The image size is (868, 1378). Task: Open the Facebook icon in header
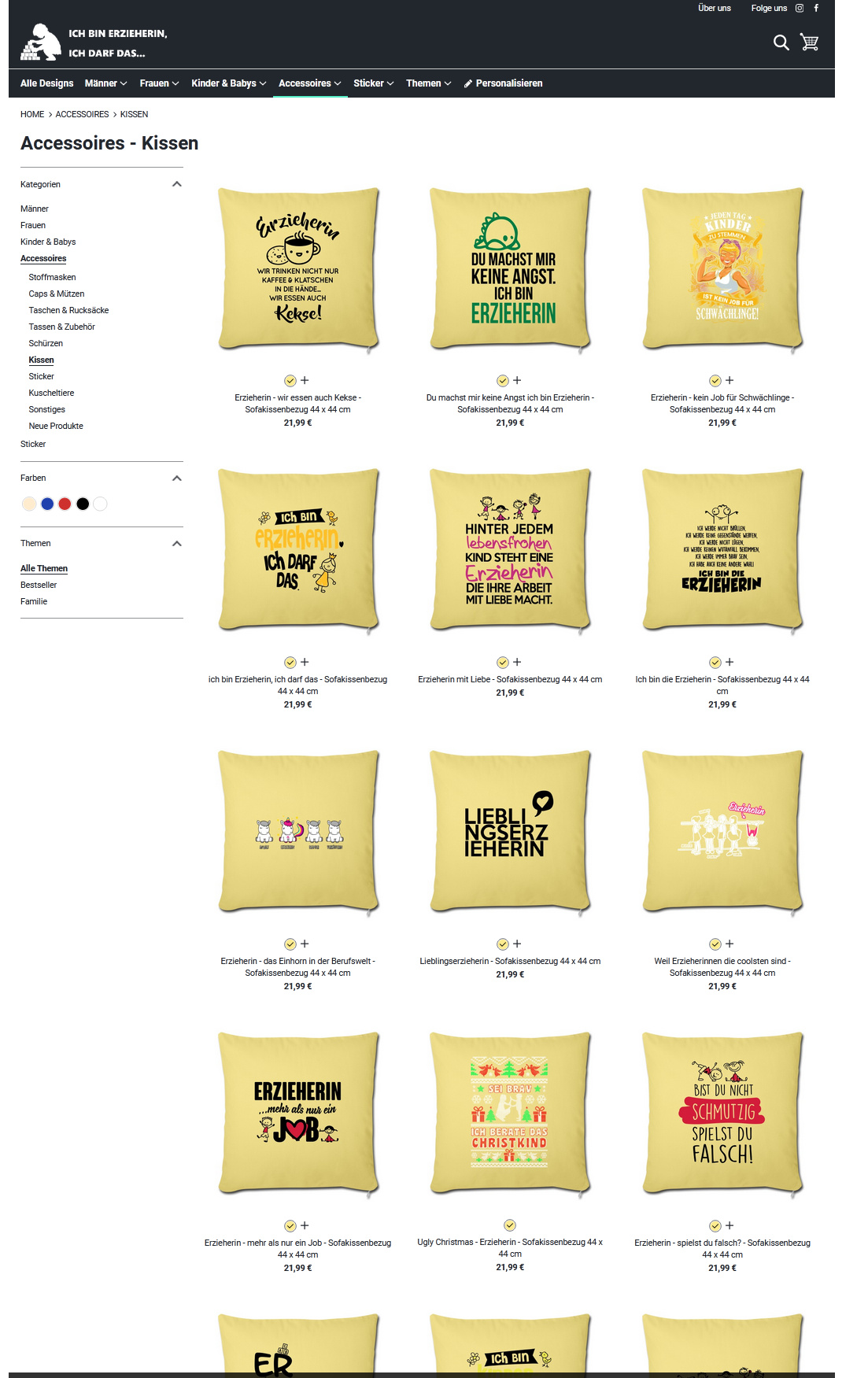point(816,8)
